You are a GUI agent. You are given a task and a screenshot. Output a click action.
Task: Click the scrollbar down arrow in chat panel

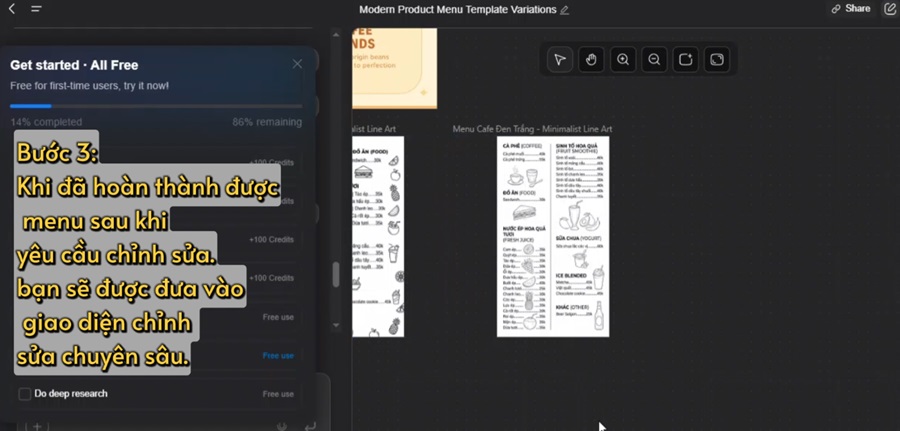pos(336,325)
